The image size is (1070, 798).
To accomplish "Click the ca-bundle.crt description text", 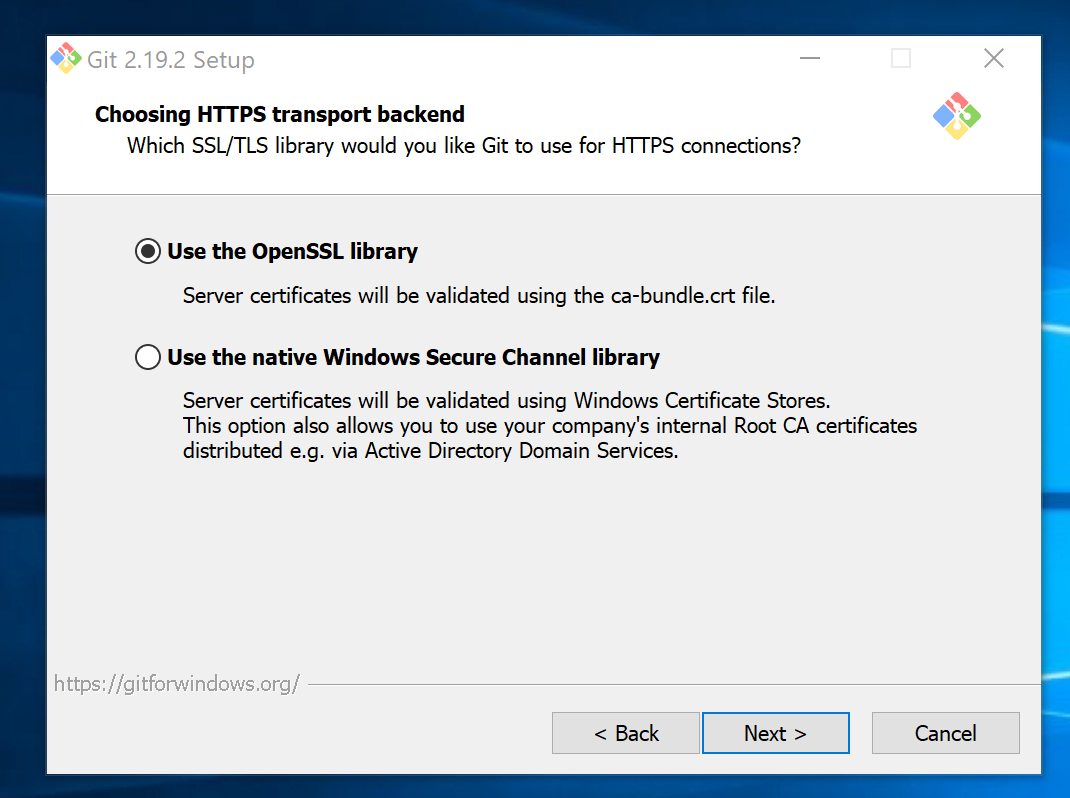I will (x=479, y=296).
